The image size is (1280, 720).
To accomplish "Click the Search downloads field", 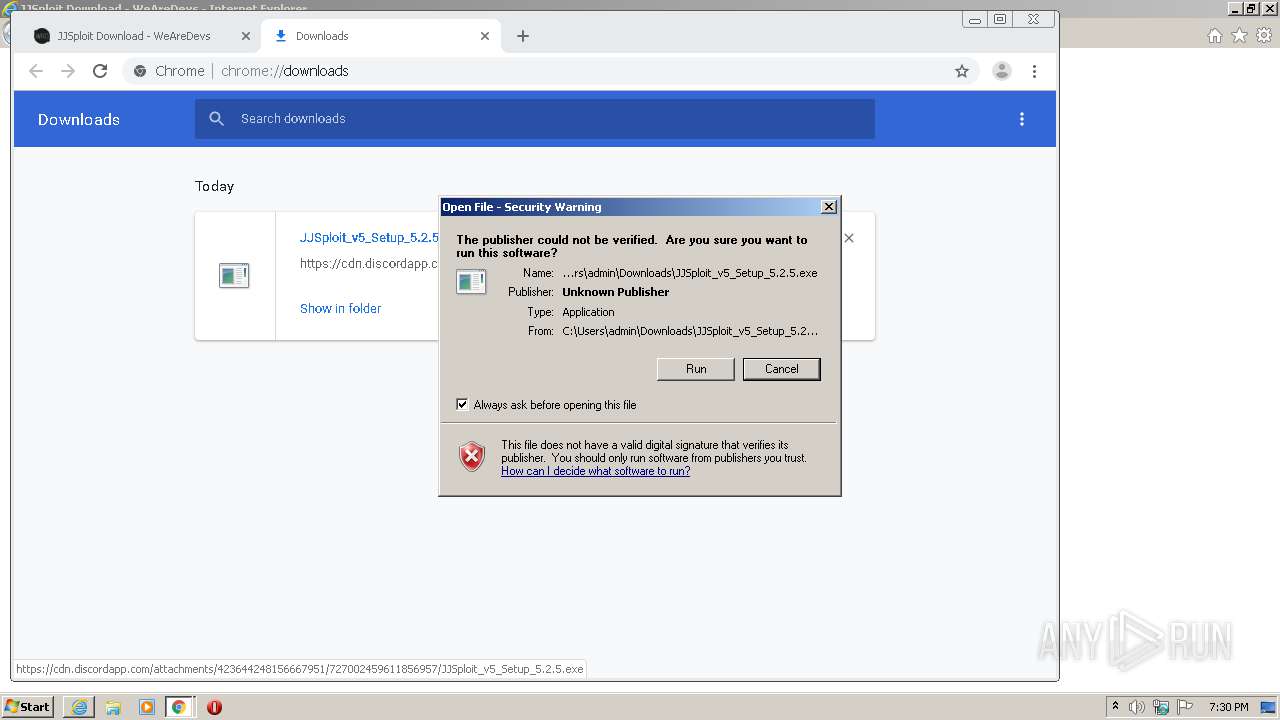I will point(535,119).
